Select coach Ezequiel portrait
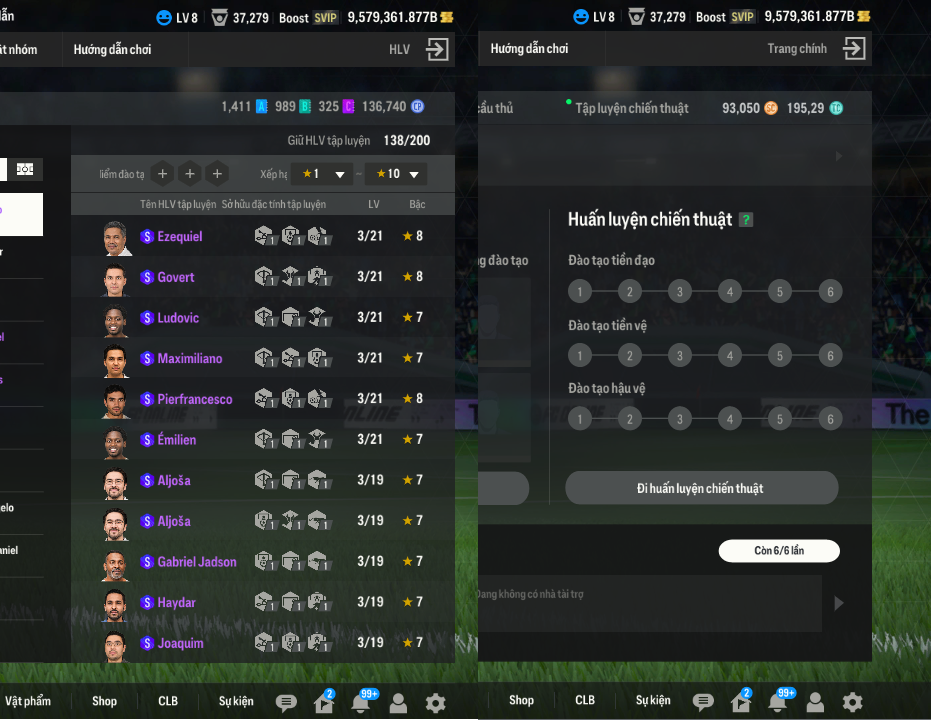The width and height of the screenshot is (931, 721). click(116, 238)
